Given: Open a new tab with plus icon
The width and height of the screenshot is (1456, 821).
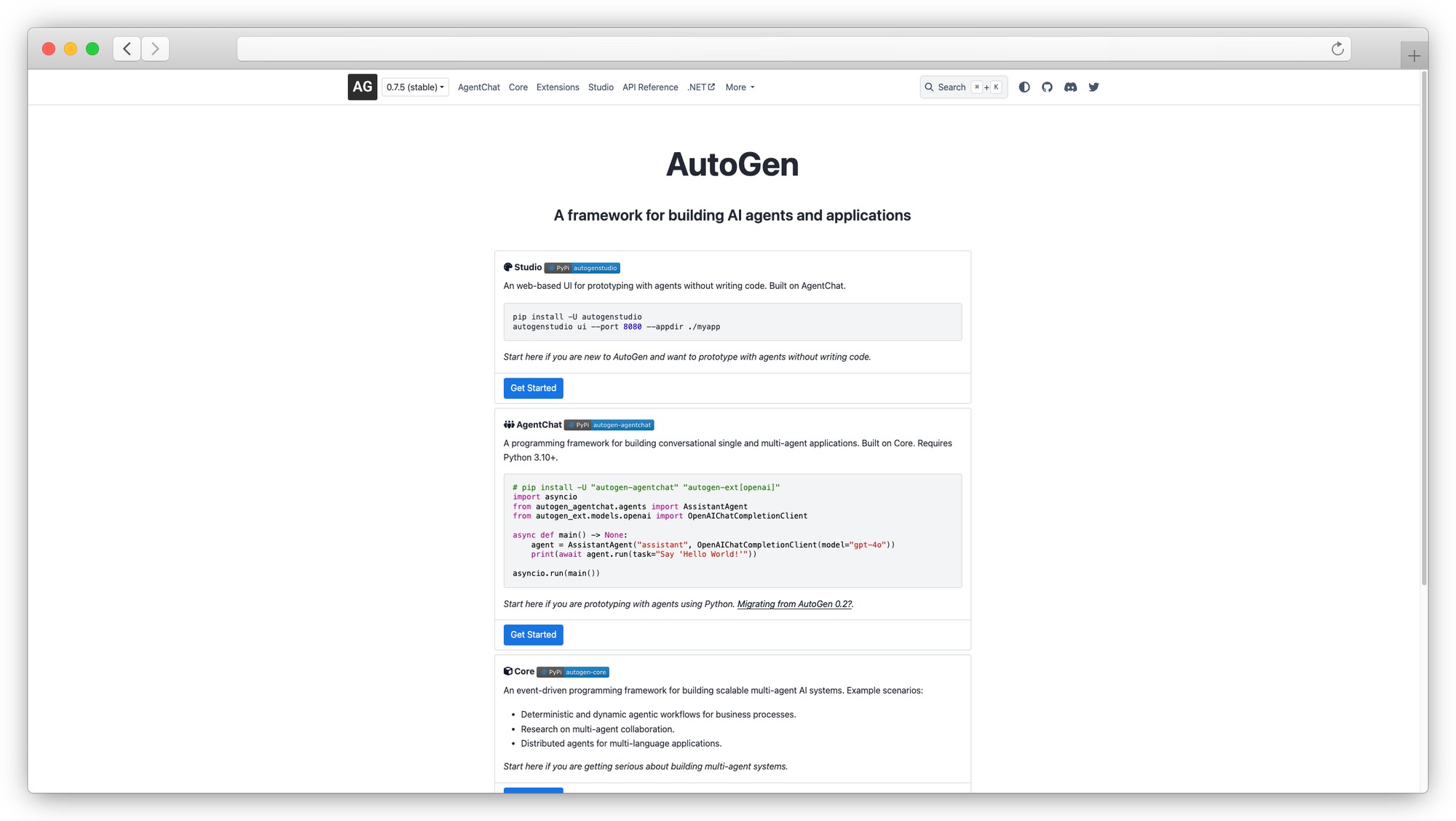Looking at the screenshot, I should click(x=1414, y=56).
